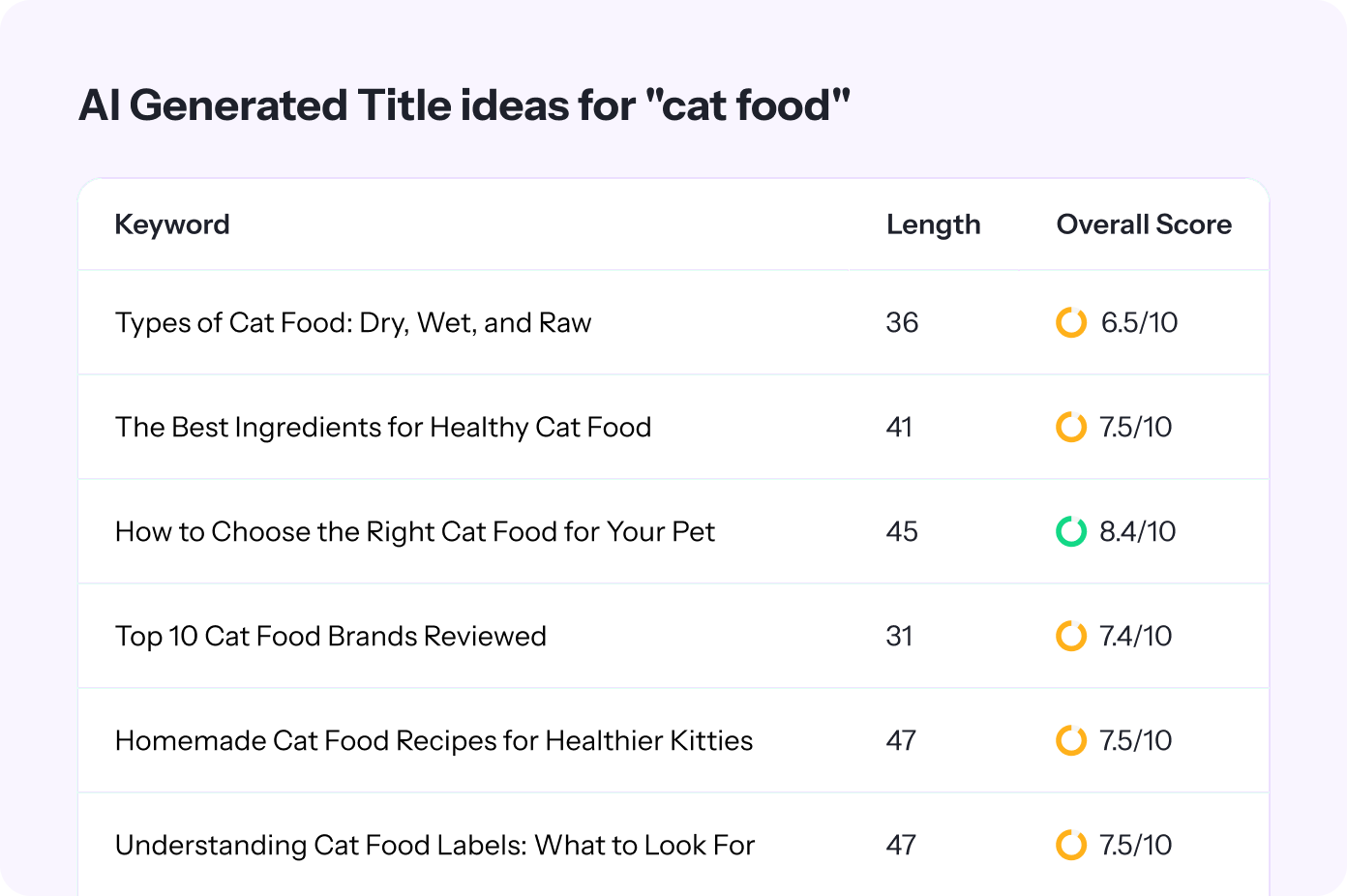Select 'The Best Ingredients for Healthy Cat Food'
The height and width of the screenshot is (896, 1347).
pyautogui.click(x=383, y=428)
